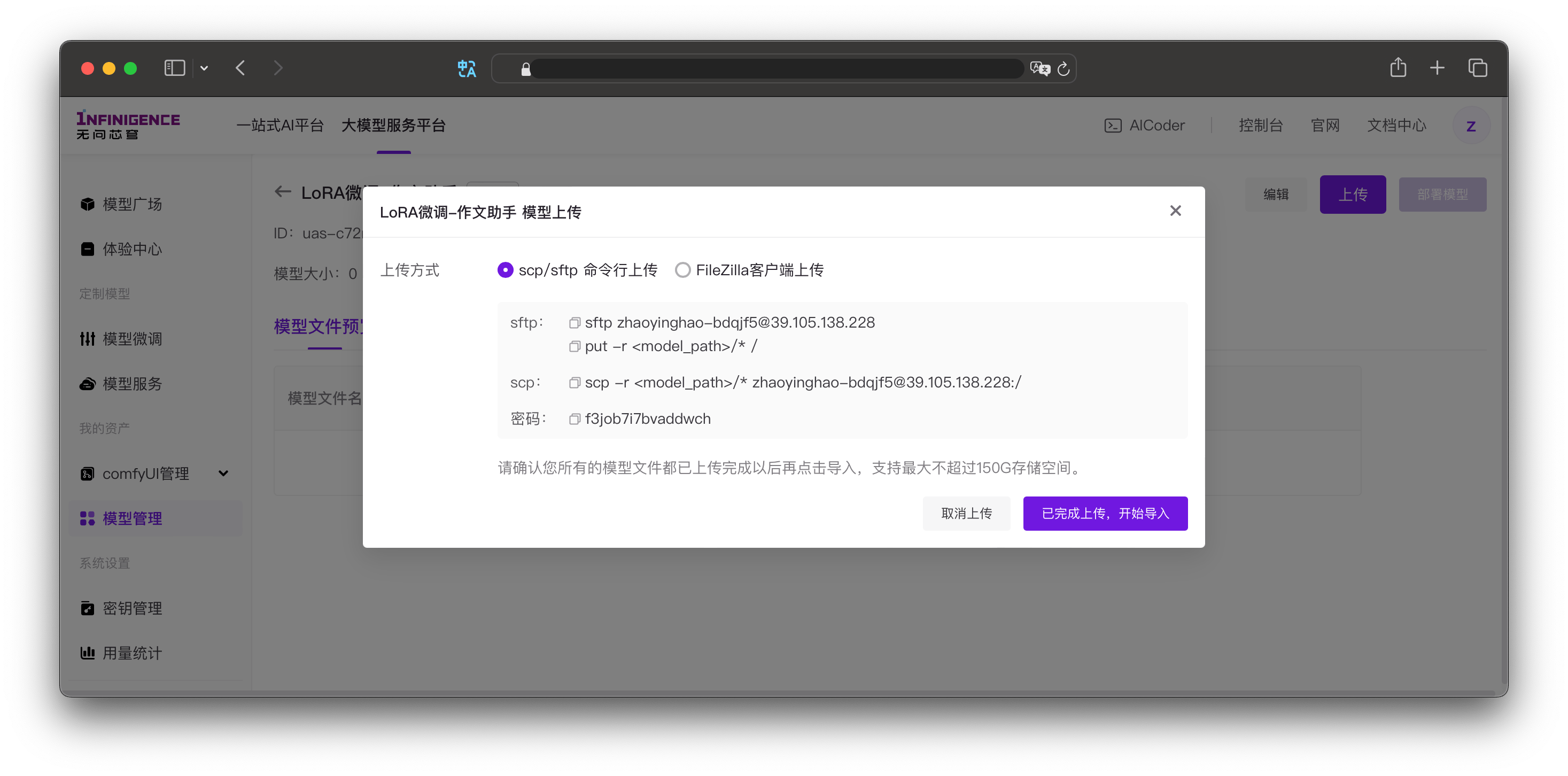Switch to 大模型服务平台 tab
This screenshot has width=1568, height=776.
click(393, 126)
